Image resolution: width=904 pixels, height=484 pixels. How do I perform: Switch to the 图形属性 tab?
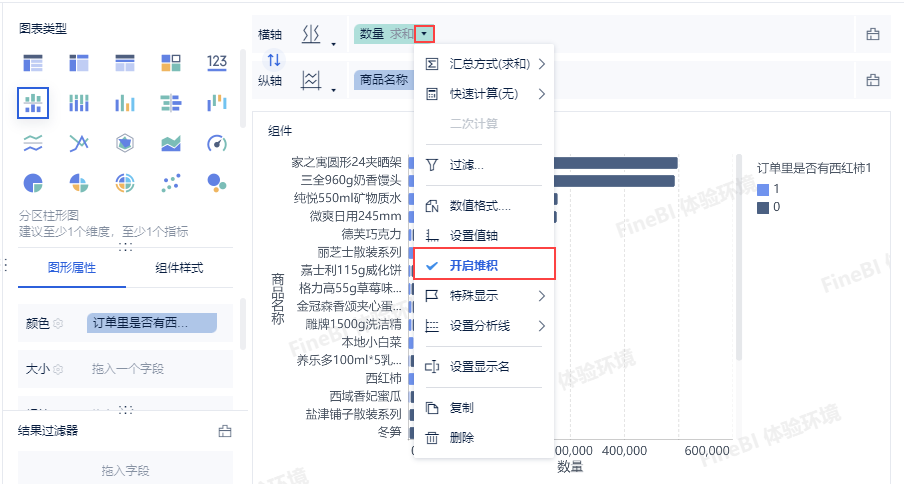[x=71, y=268]
